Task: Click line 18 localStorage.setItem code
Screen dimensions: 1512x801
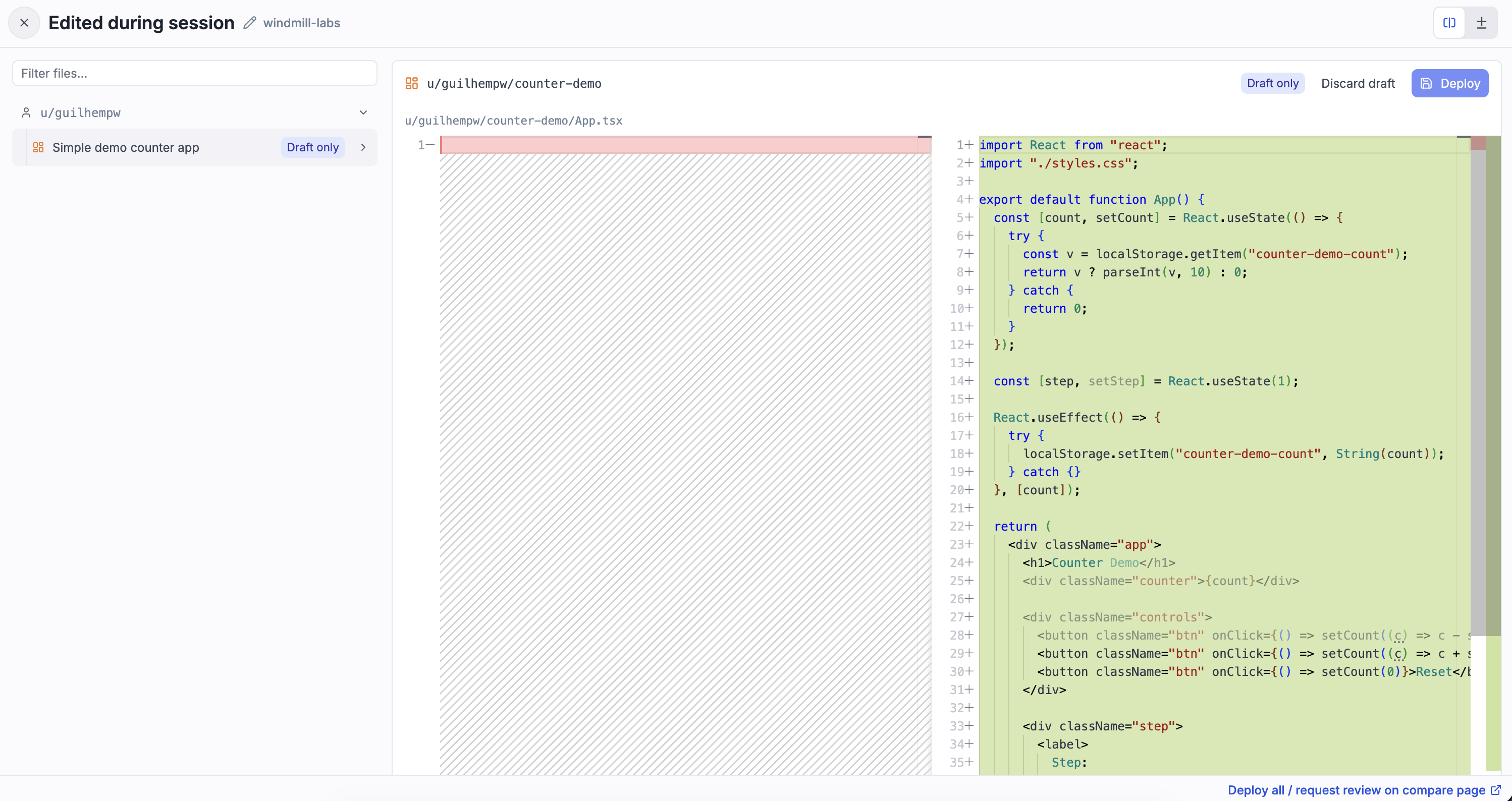Action: tap(1233, 453)
